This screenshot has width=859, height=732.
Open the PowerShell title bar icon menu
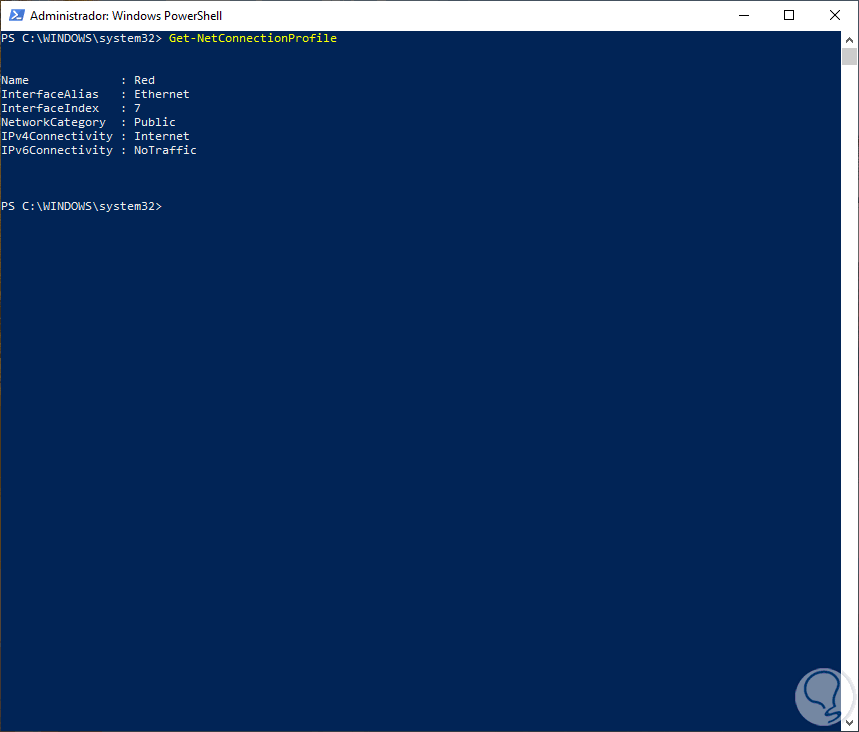(16, 15)
